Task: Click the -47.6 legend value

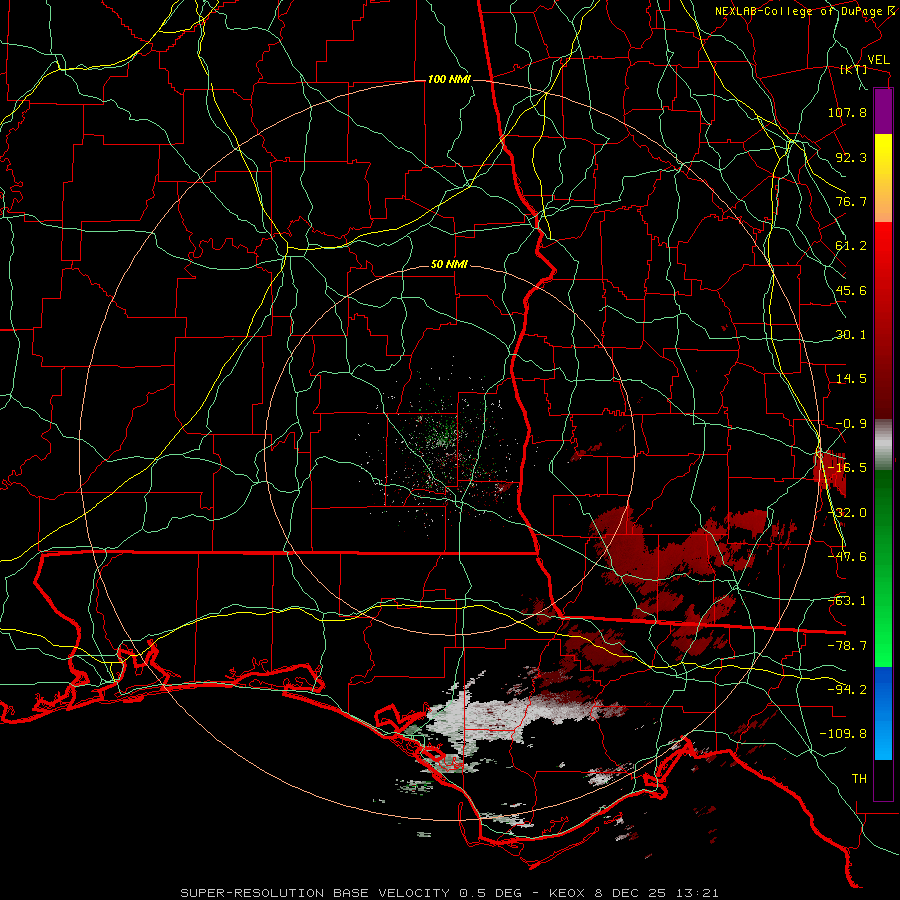Action: [847, 557]
